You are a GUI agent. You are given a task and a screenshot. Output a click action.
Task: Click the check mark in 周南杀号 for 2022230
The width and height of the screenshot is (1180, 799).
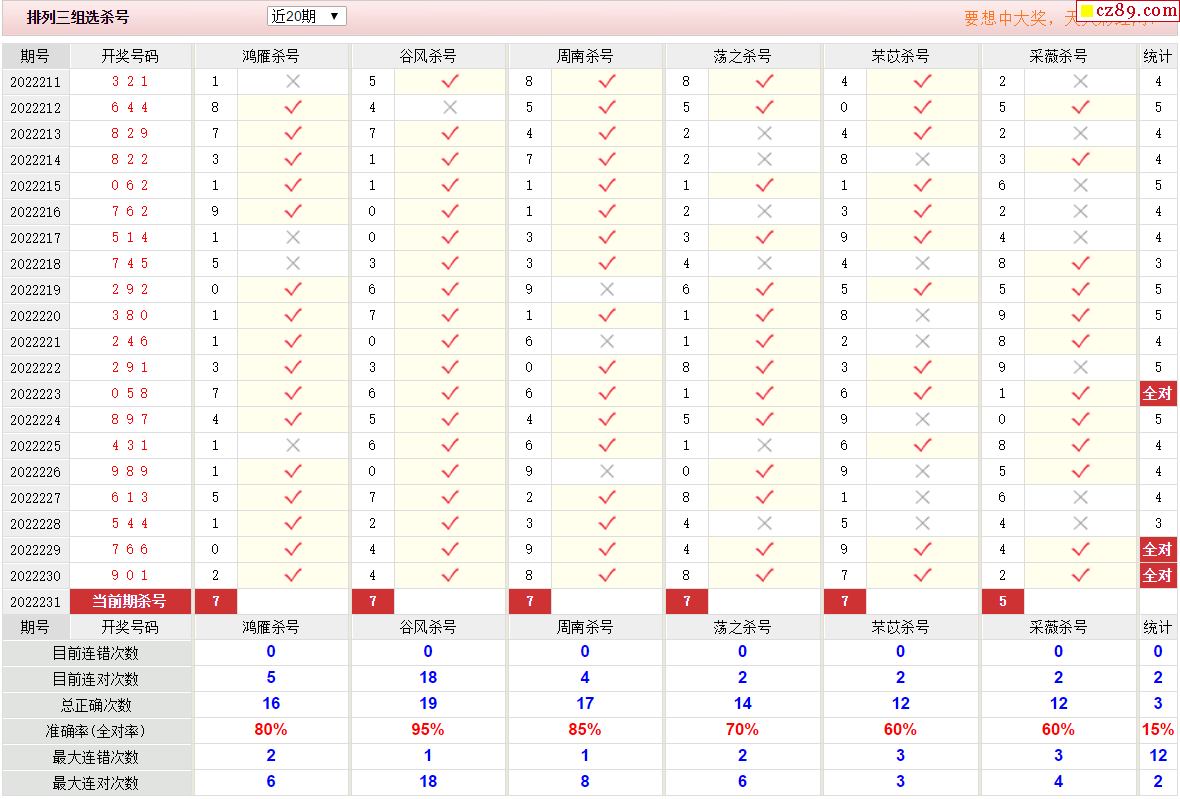607,575
